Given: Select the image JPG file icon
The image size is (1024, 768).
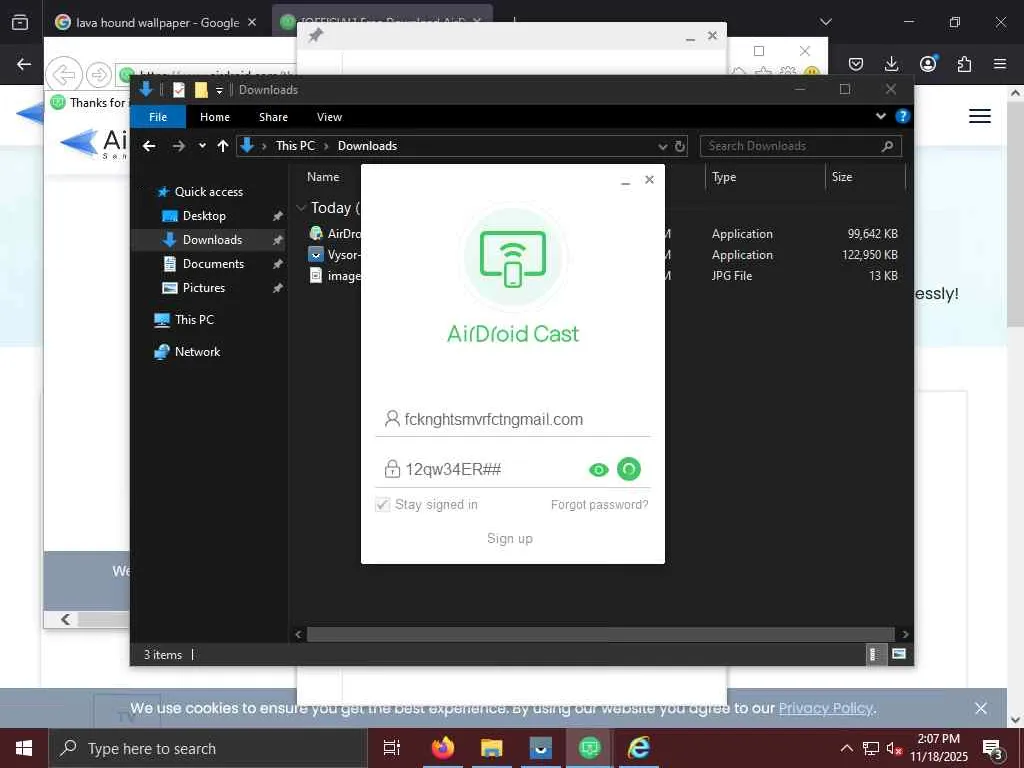Looking at the screenshot, I should [316, 276].
